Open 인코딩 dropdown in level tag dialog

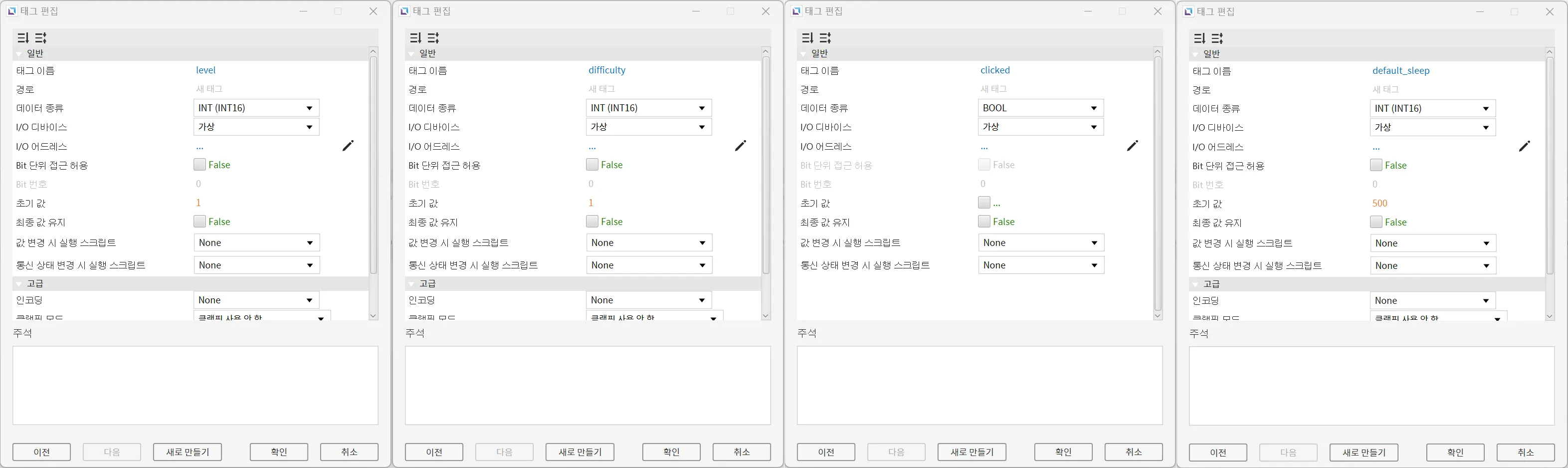(x=256, y=300)
